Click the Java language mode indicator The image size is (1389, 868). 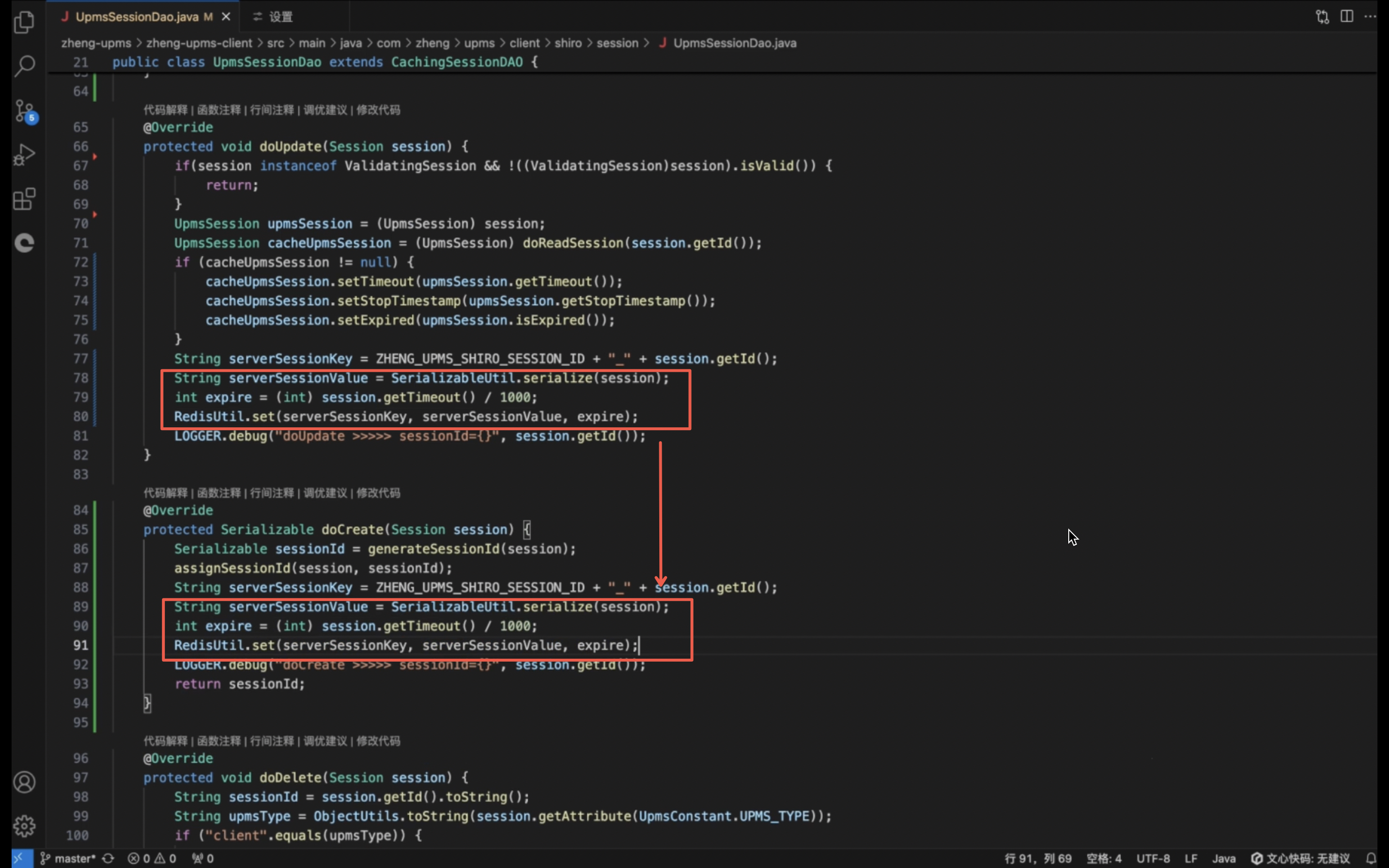point(1223,858)
